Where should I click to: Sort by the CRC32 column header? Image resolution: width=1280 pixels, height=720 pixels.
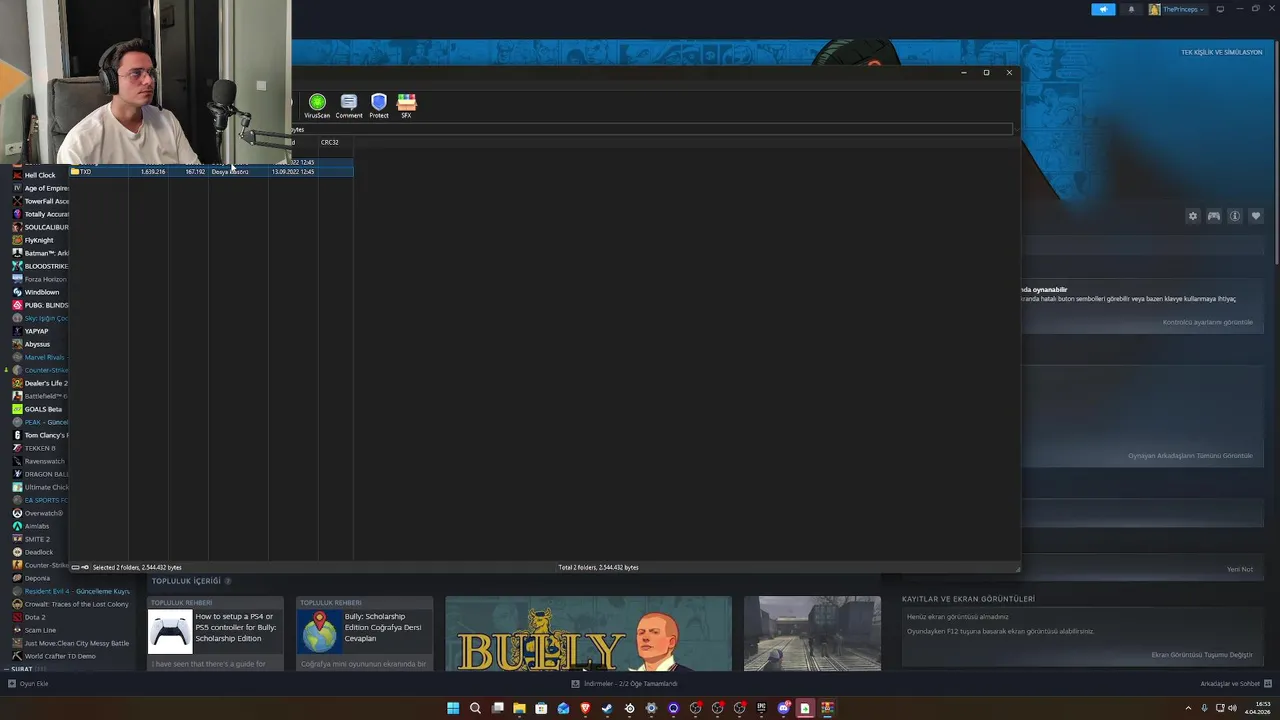coord(330,142)
